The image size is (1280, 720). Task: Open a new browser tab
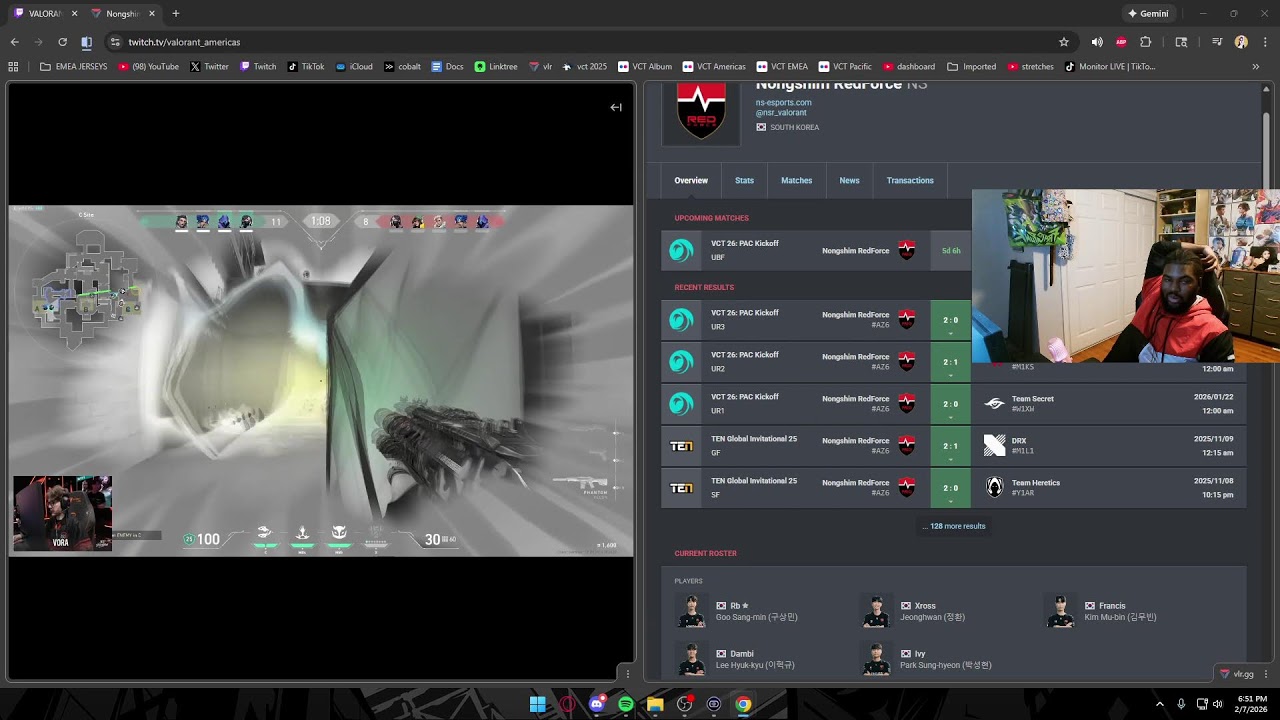pos(176,14)
